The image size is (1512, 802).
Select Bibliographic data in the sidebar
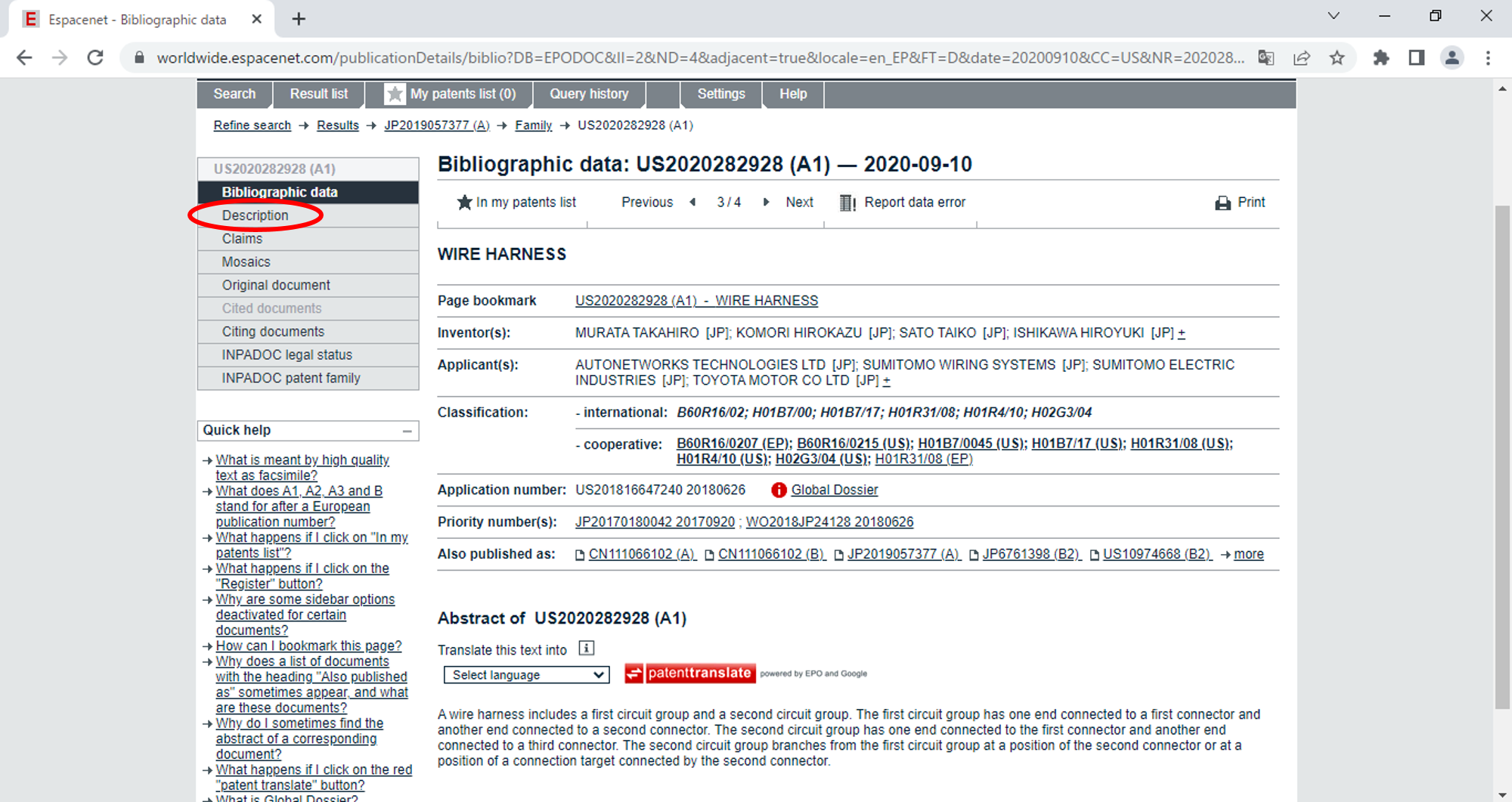(x=308, y=192)
